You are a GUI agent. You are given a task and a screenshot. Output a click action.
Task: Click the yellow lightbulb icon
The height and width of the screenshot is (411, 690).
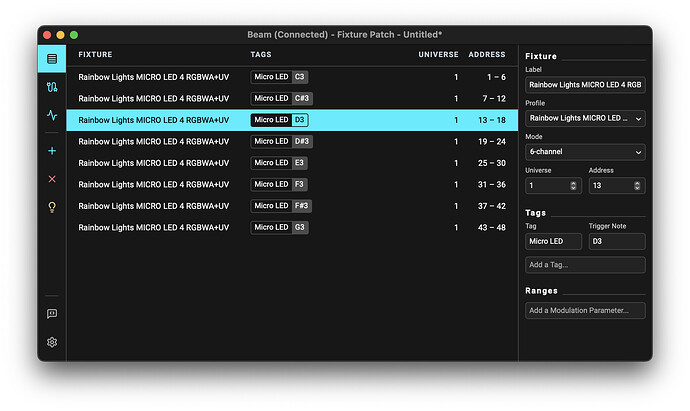[52, 207]
